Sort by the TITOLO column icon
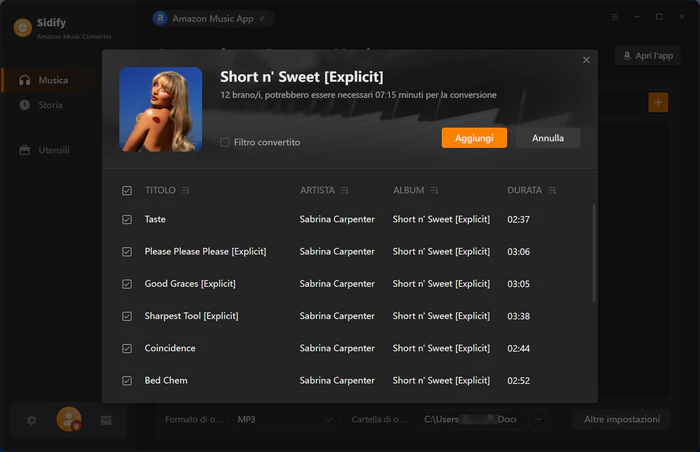This screenshot has width=700, height=452. pyautogui.click(x=185, y=191)
